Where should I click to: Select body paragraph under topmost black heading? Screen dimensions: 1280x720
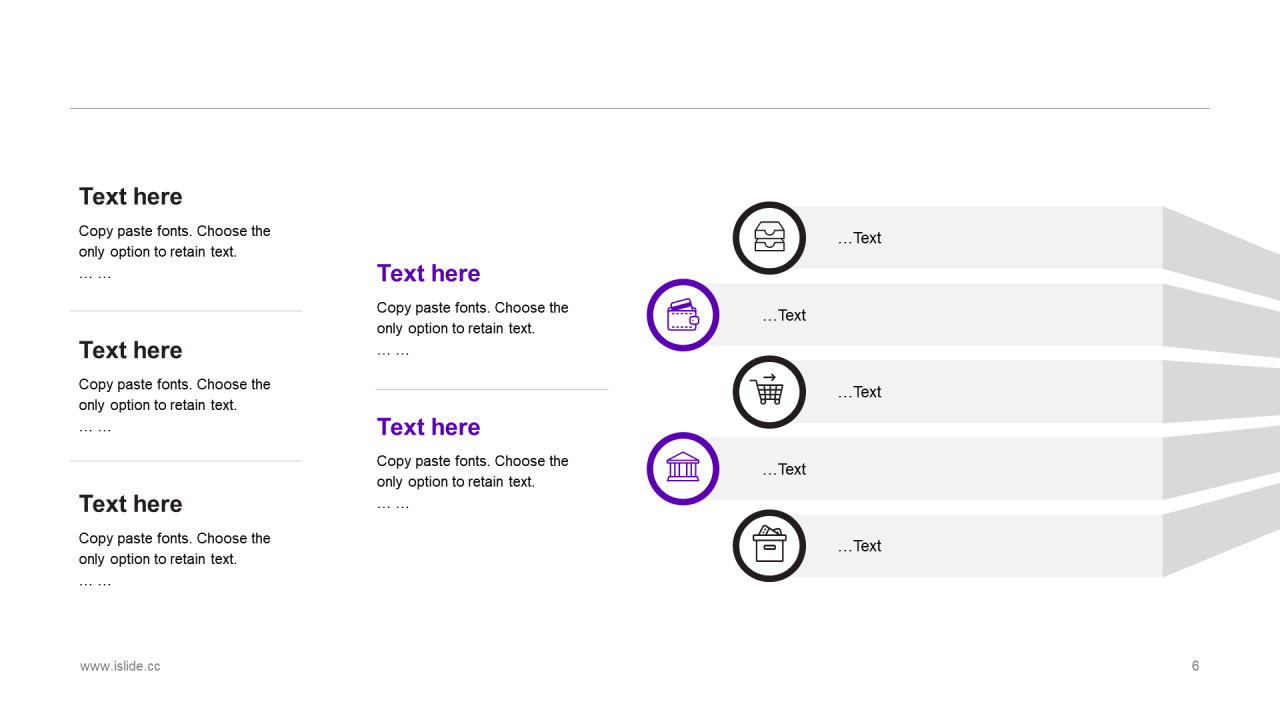pos(175,252)
